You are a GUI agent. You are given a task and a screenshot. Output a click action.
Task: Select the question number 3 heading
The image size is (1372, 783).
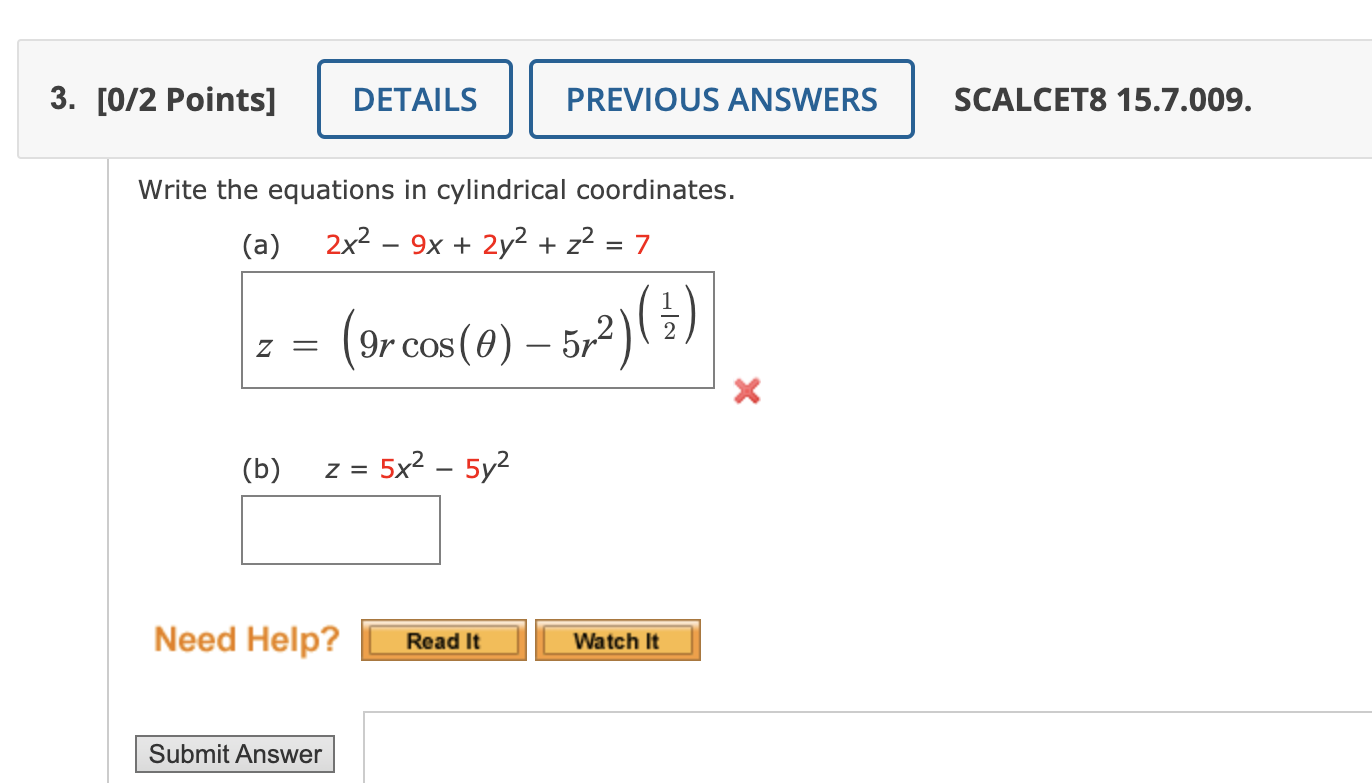pos(60,99)
